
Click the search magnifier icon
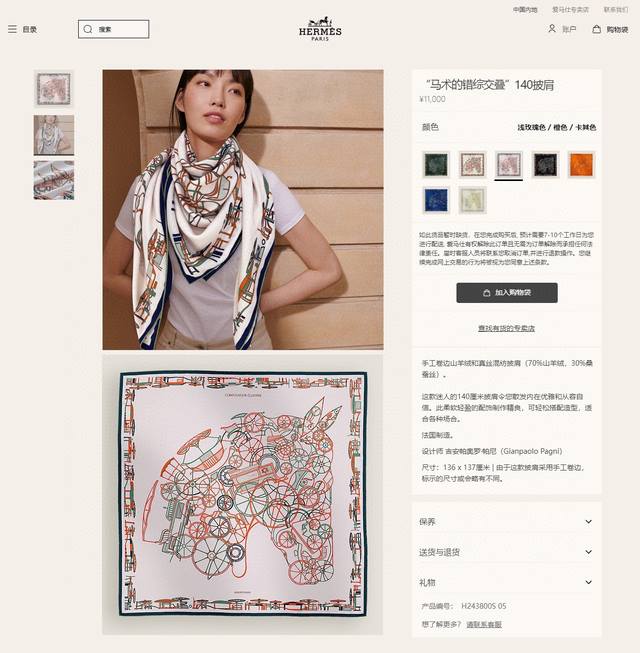tap(88, 29)
